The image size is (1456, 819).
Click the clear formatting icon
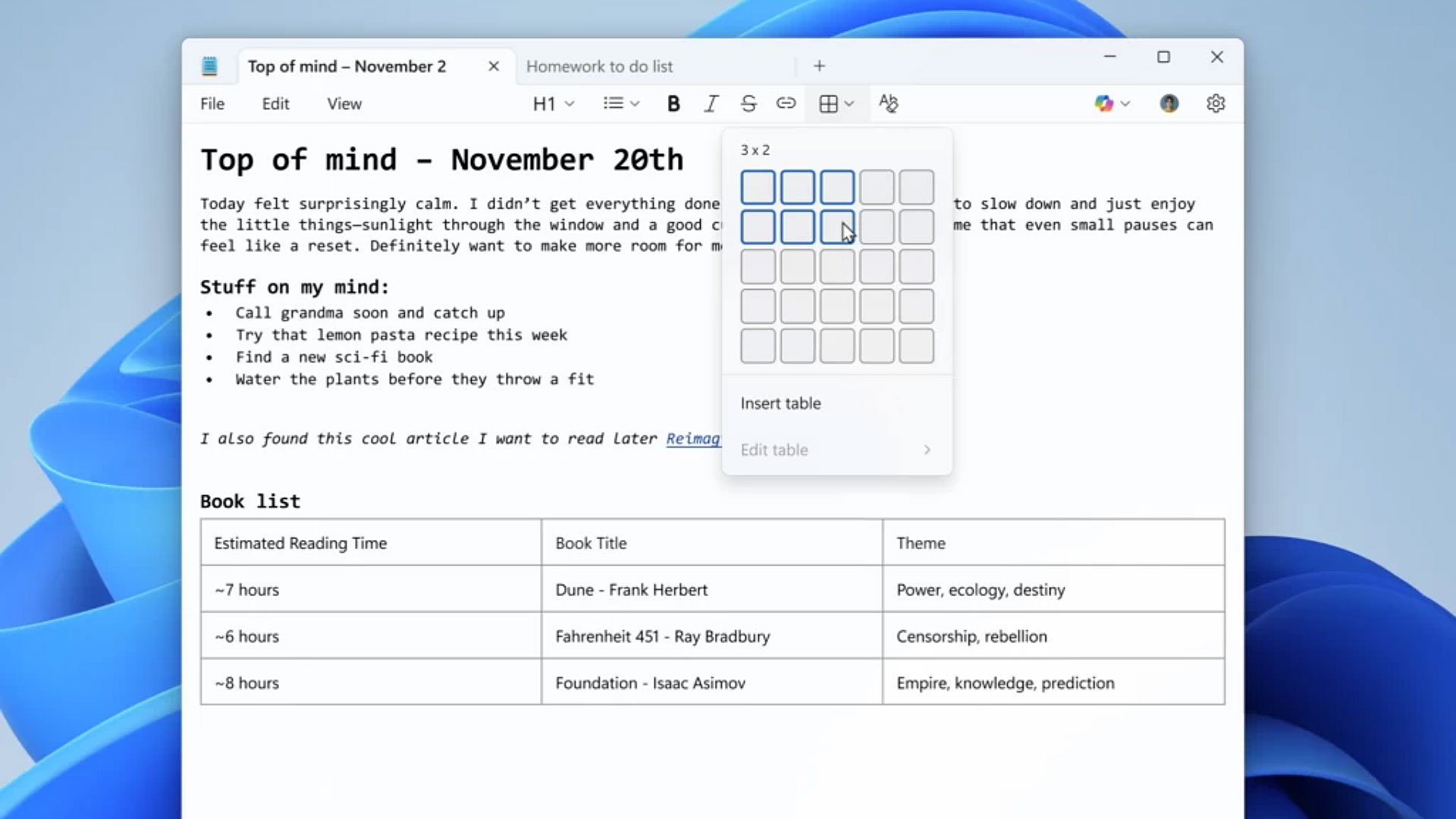(x=888, y=104)
